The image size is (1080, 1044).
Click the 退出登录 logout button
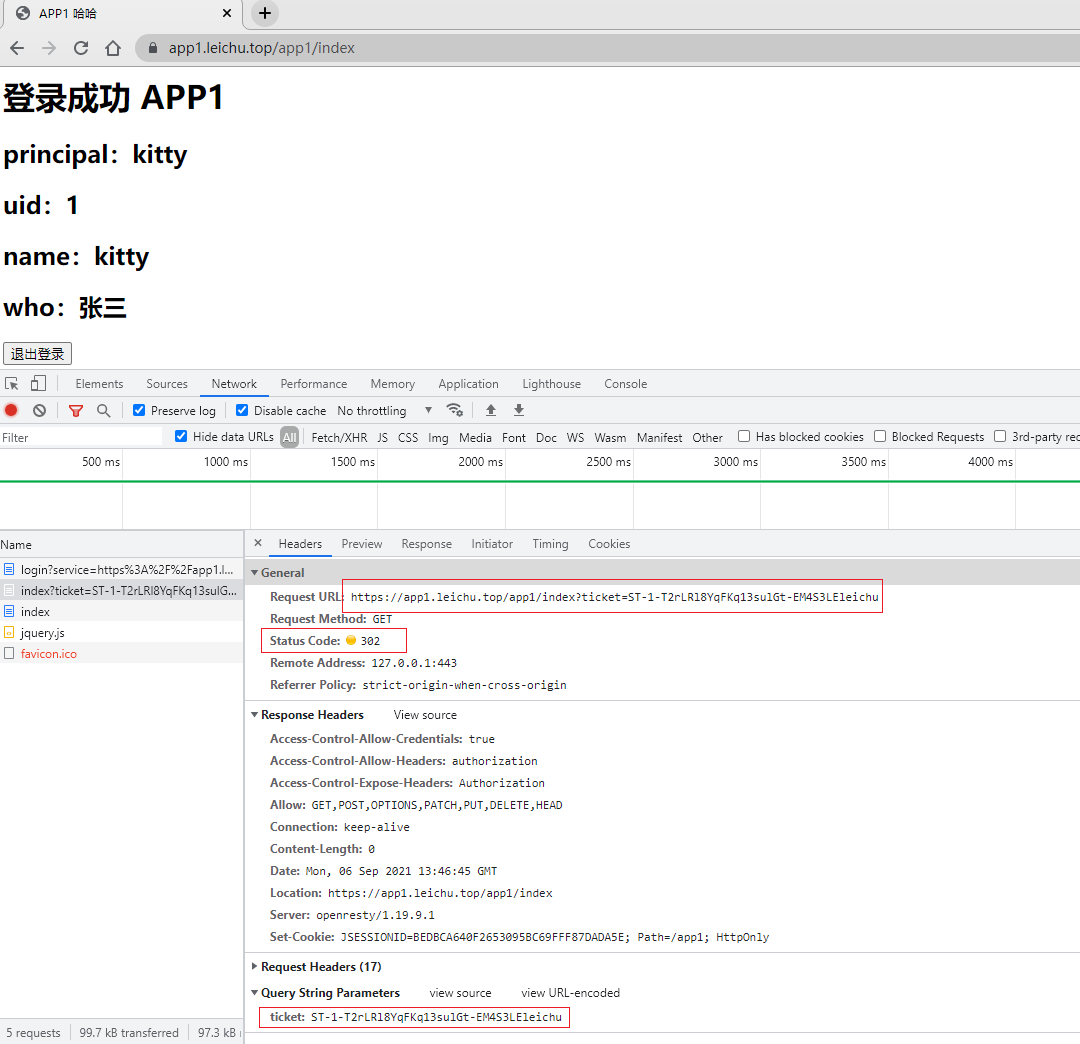pos(38,354)
